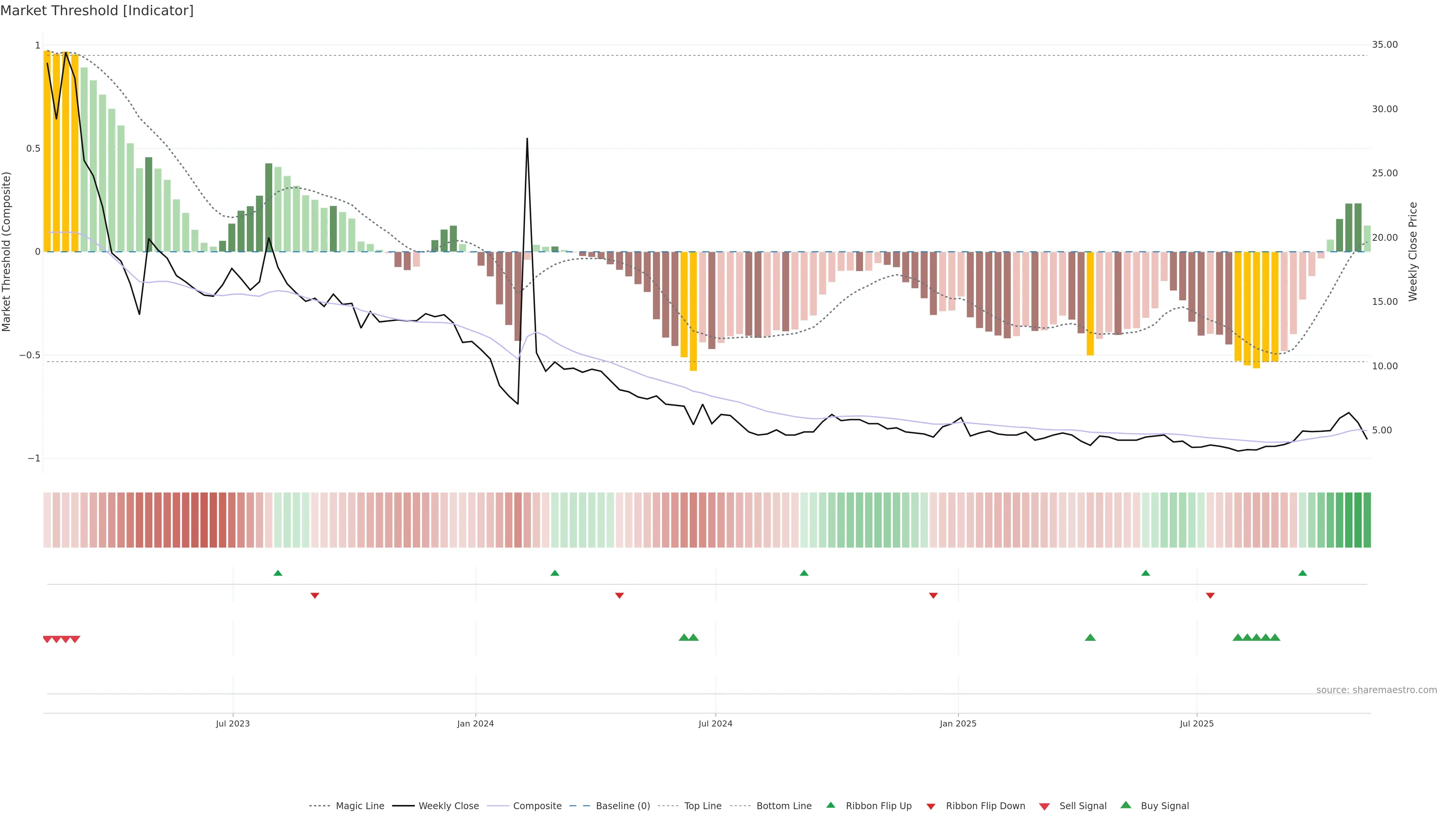Click the last ribbon flip up marker

(x=1303, y=573)
